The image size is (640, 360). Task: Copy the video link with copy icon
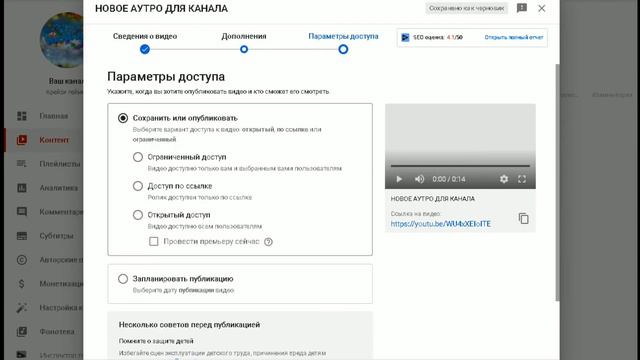pos(523,218)
